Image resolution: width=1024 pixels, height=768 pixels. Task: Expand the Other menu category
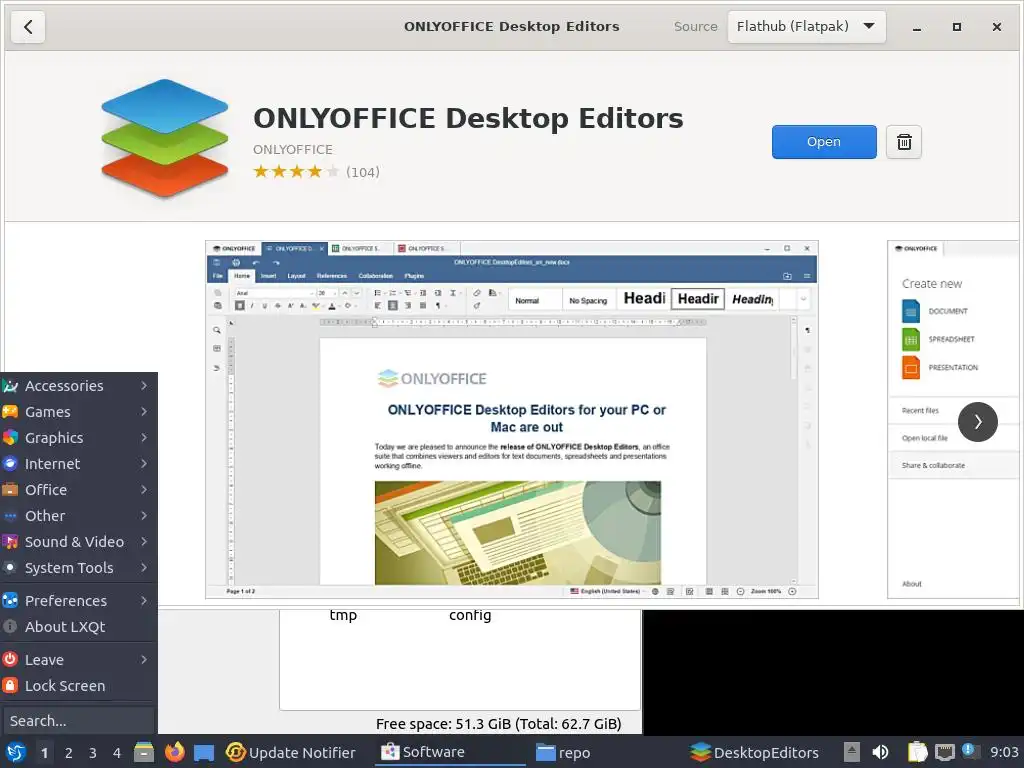click(x=78, y=516)
